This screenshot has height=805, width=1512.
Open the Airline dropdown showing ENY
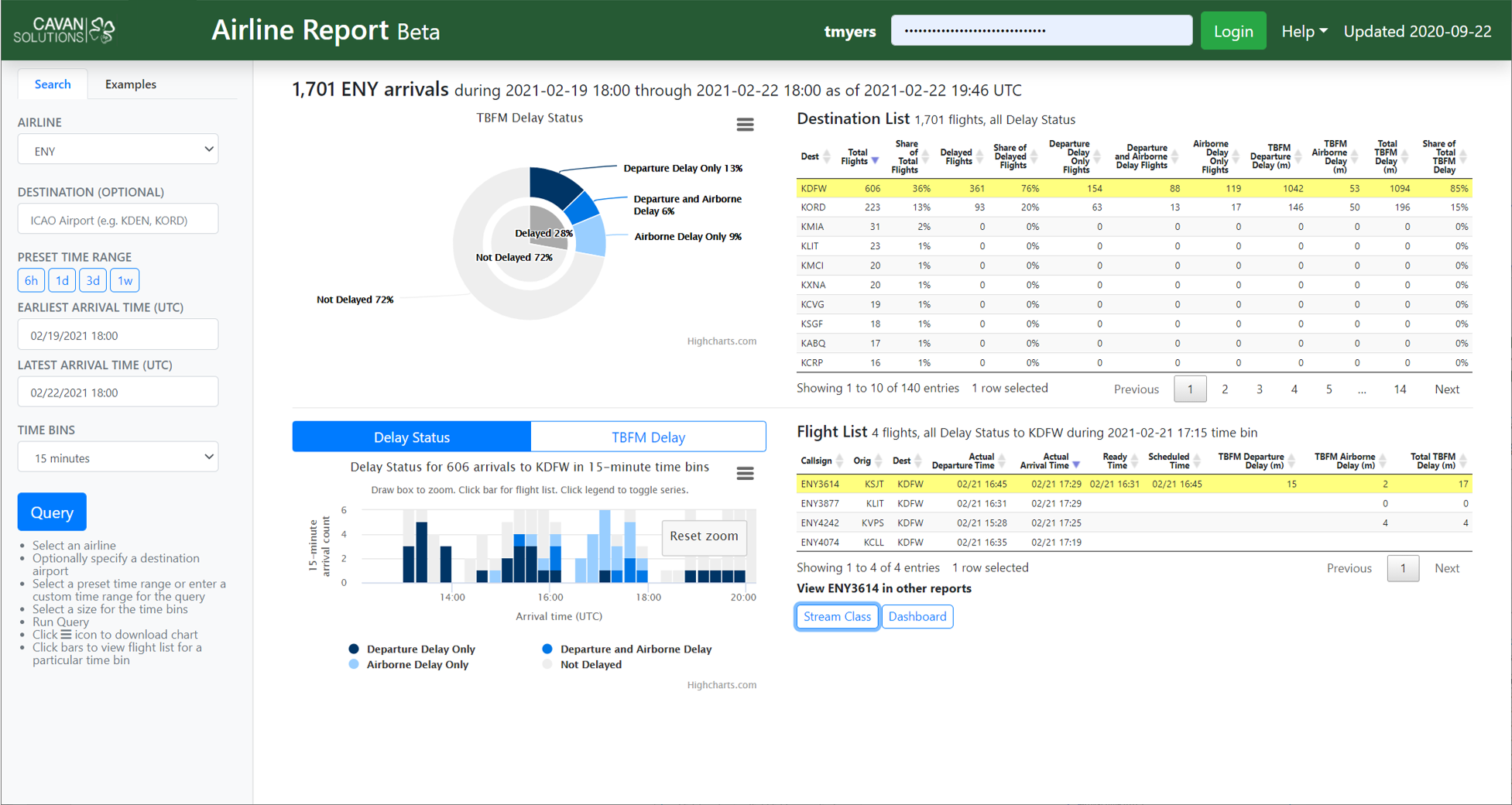[x=118, y=150]
